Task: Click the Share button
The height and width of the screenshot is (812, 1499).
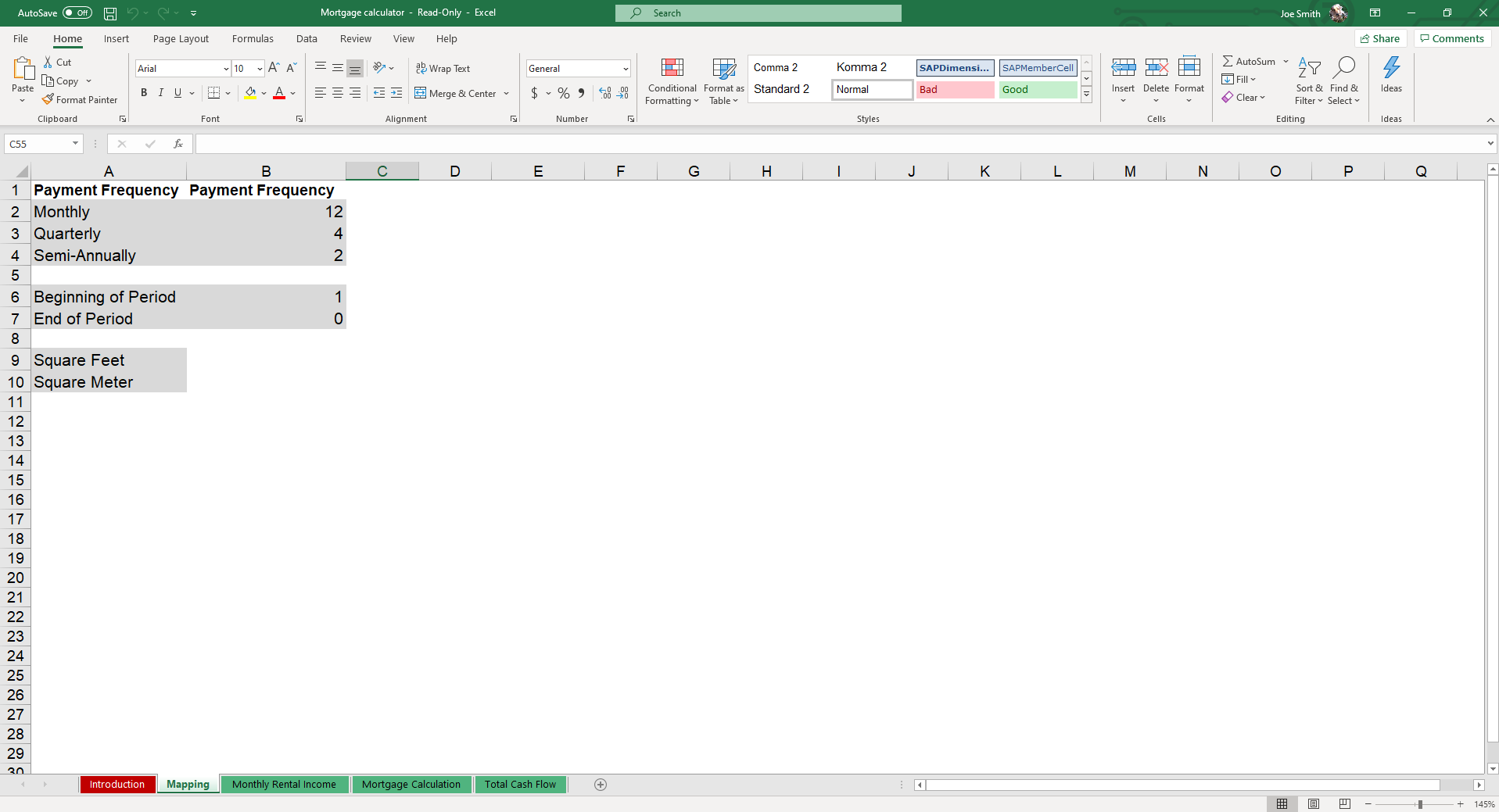Action: 1380,39
